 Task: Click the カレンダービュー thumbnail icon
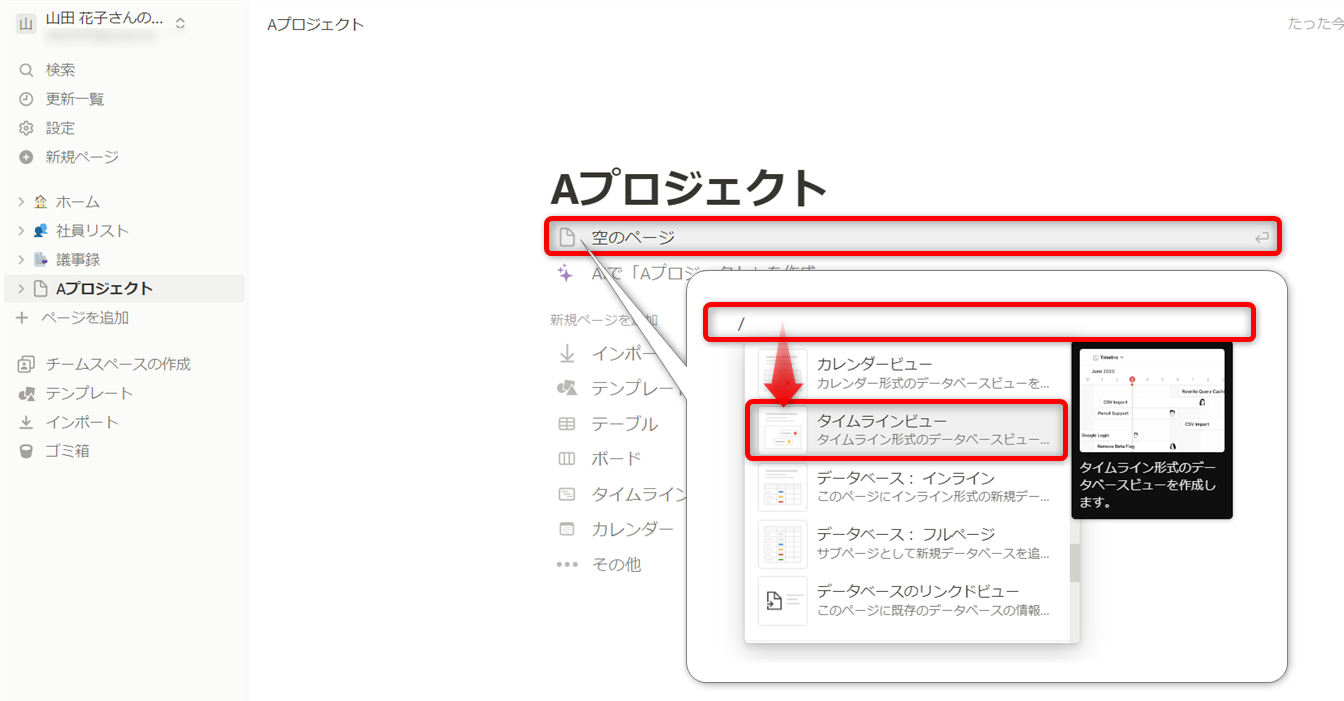[x=783, y=372]
